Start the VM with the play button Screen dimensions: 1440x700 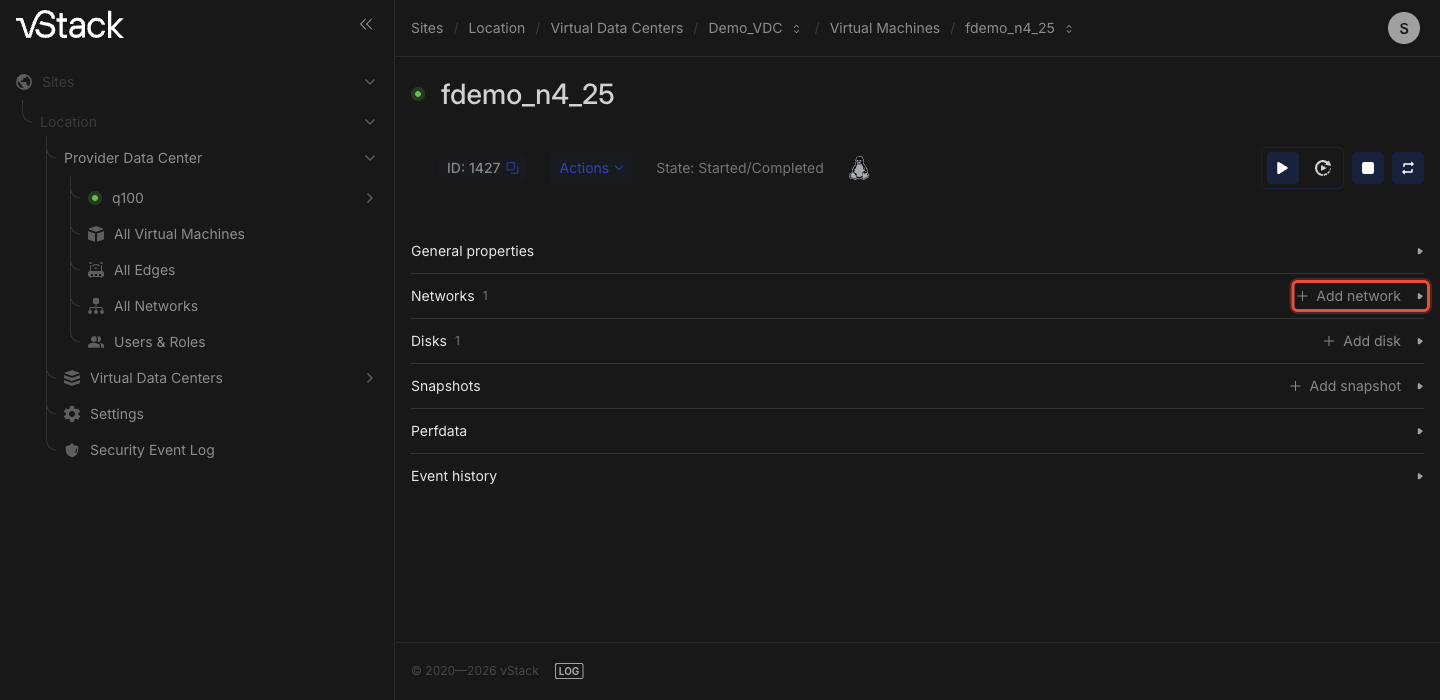coord(1282,168)
